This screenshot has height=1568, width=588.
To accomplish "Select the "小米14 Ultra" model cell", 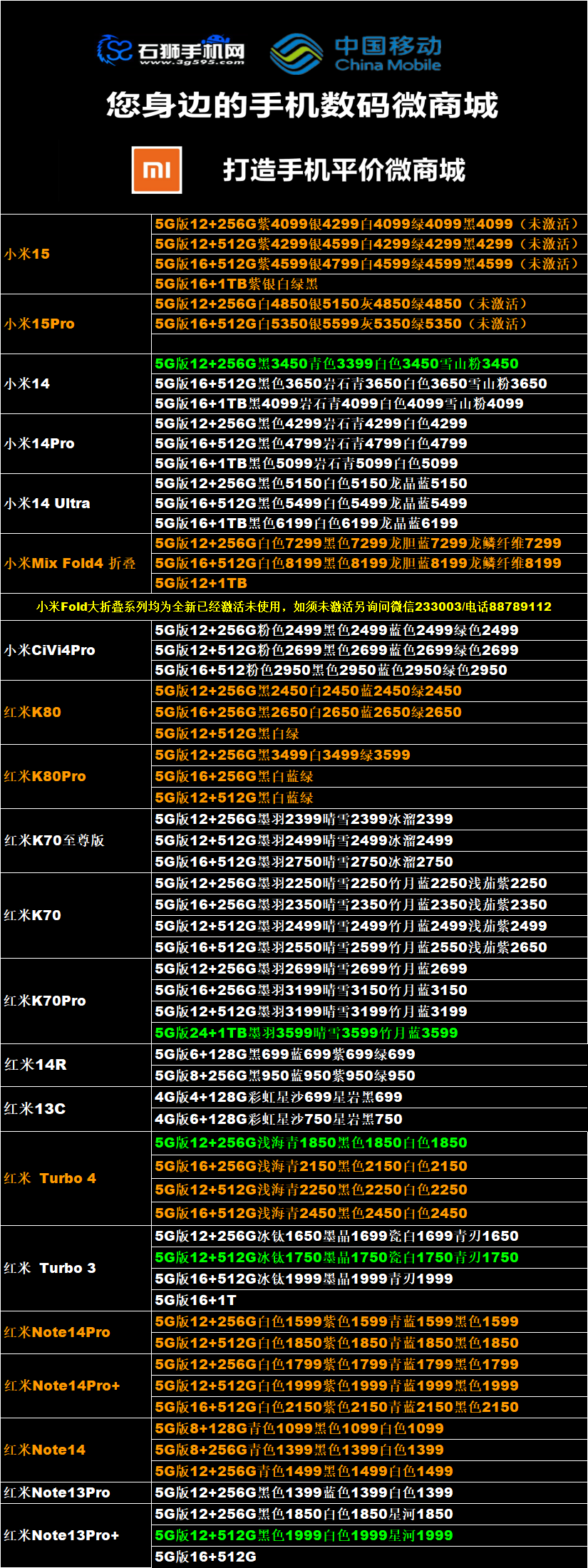I will 76,503.
